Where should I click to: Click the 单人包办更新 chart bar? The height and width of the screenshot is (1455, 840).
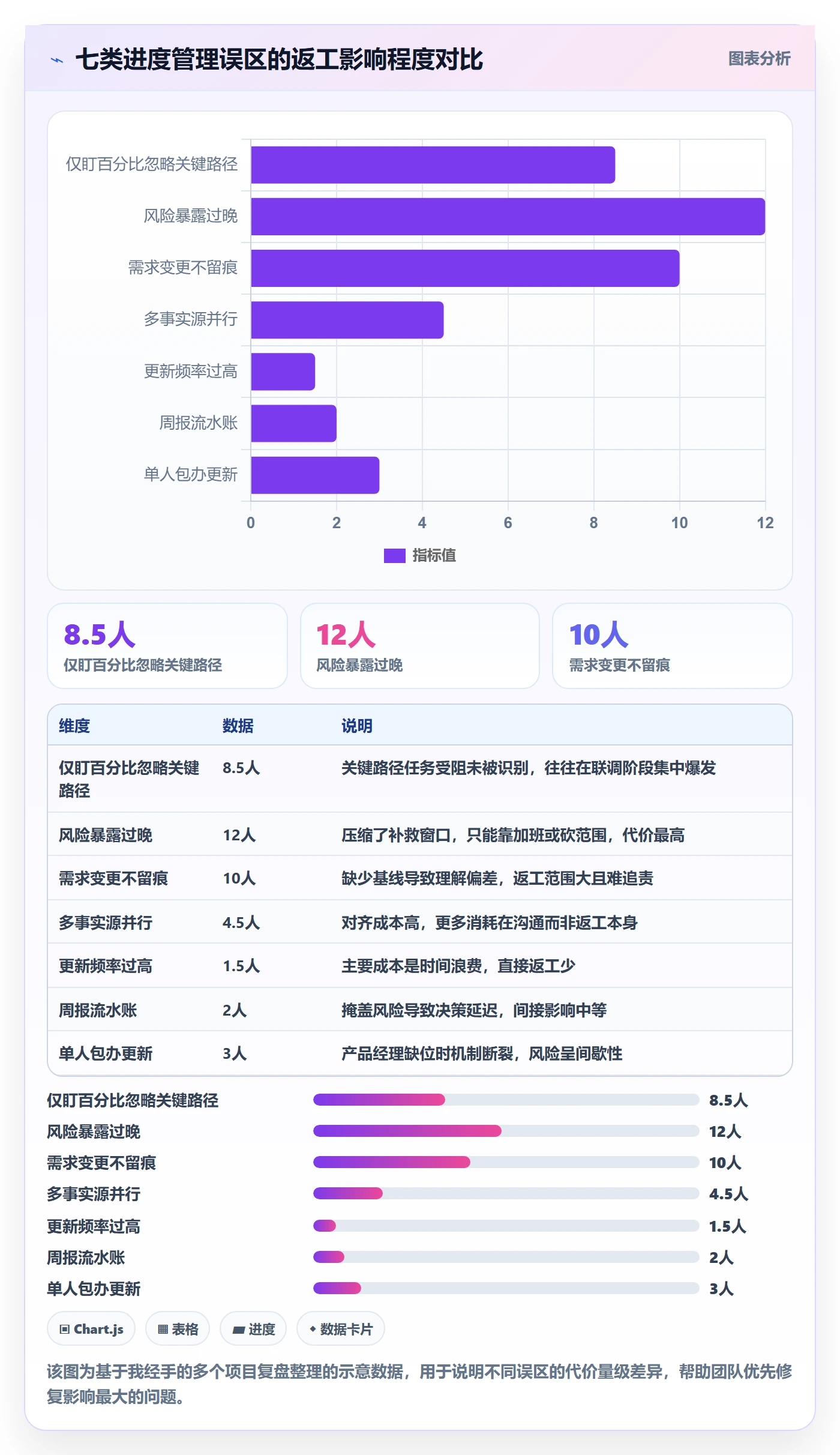click(x=315, y=475)
